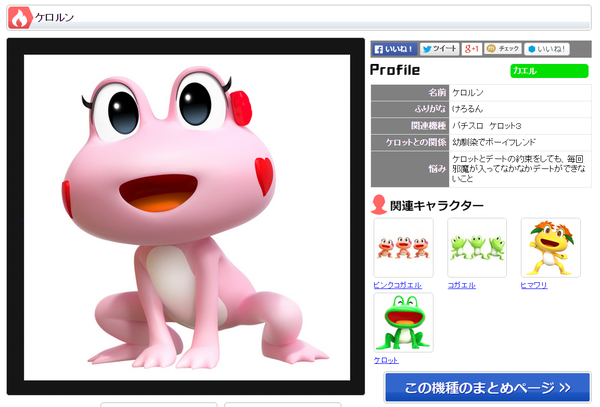Select the green カエル category tag
Viewport: 600px width, 407px height.
[549, 71]
